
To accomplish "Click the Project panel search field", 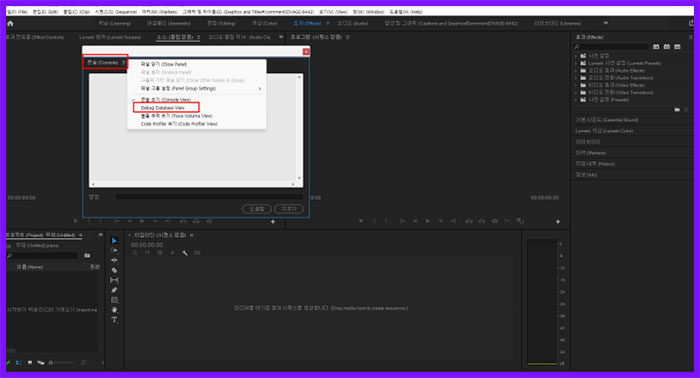I will (42, 255).
